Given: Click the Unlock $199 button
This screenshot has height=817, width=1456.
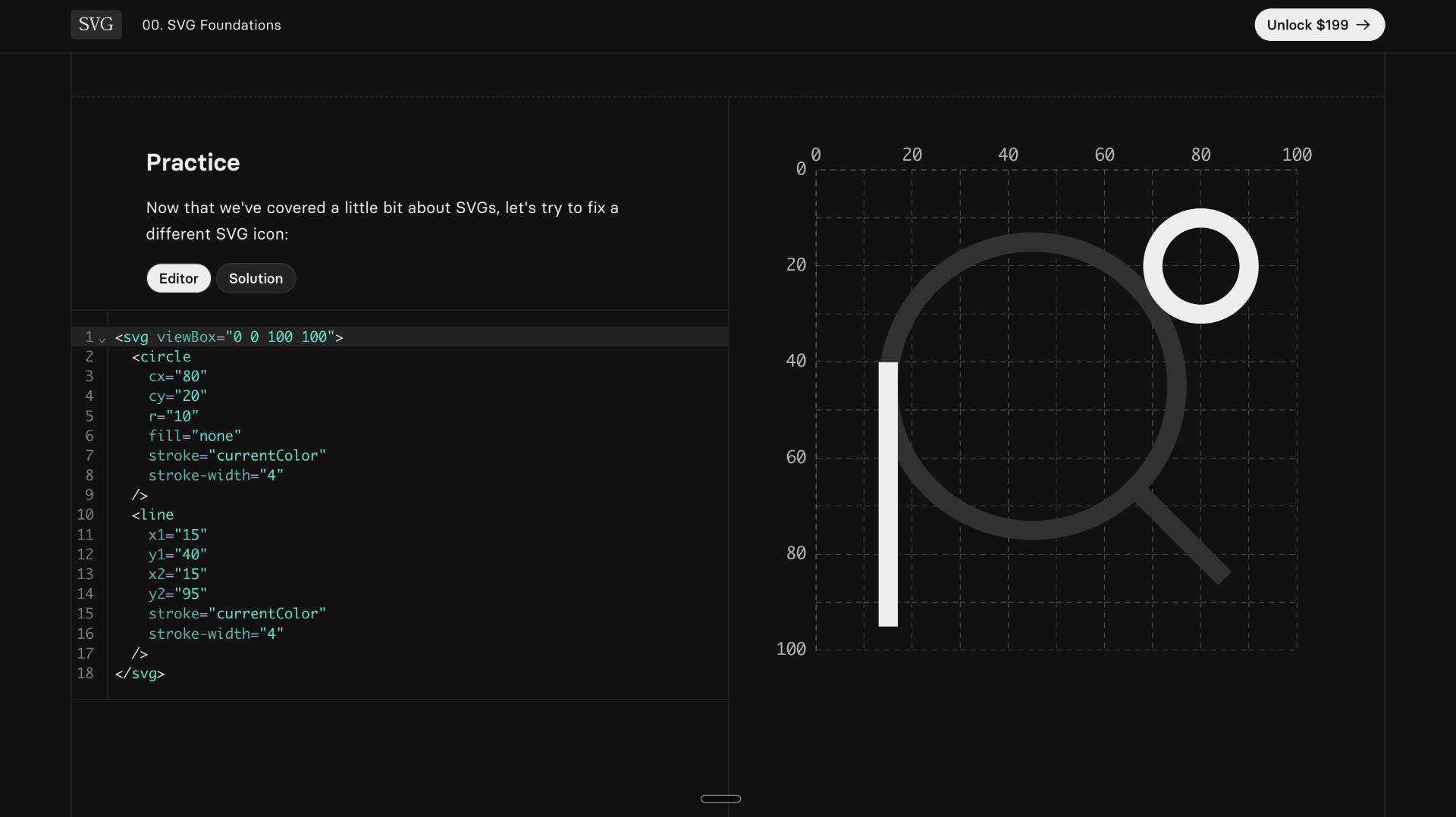Looking at the screenshot, I should (1319, 24).
